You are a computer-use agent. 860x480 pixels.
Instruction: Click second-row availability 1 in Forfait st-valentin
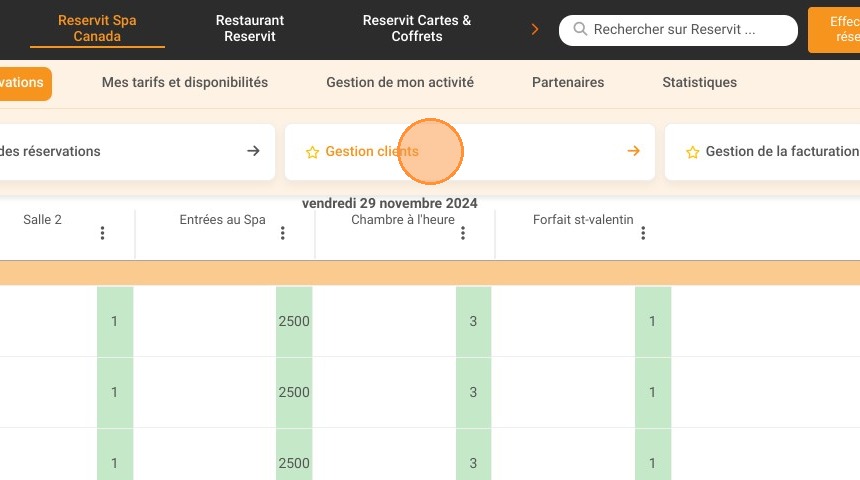(x=653, y=392)
